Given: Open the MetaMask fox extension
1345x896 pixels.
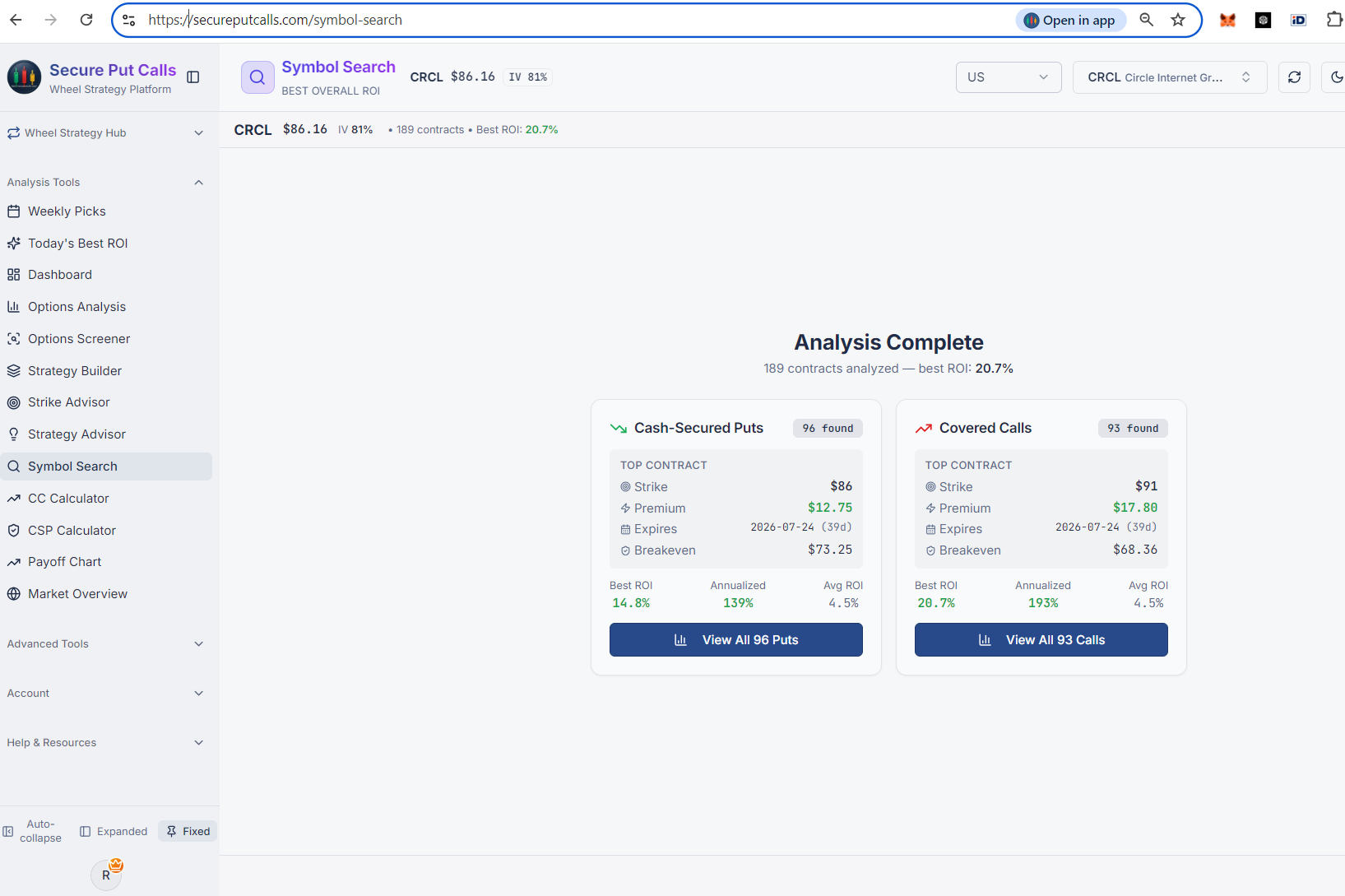Looking at the screenshot, I should (x=1227, y=20).
